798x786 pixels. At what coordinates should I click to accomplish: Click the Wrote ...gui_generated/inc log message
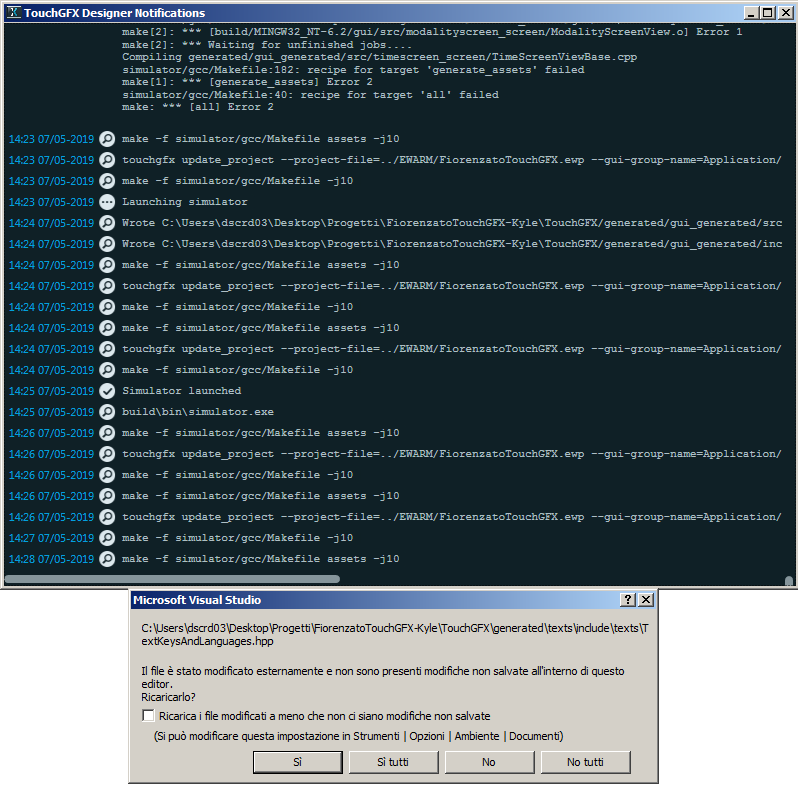click(x=452, y=244)
